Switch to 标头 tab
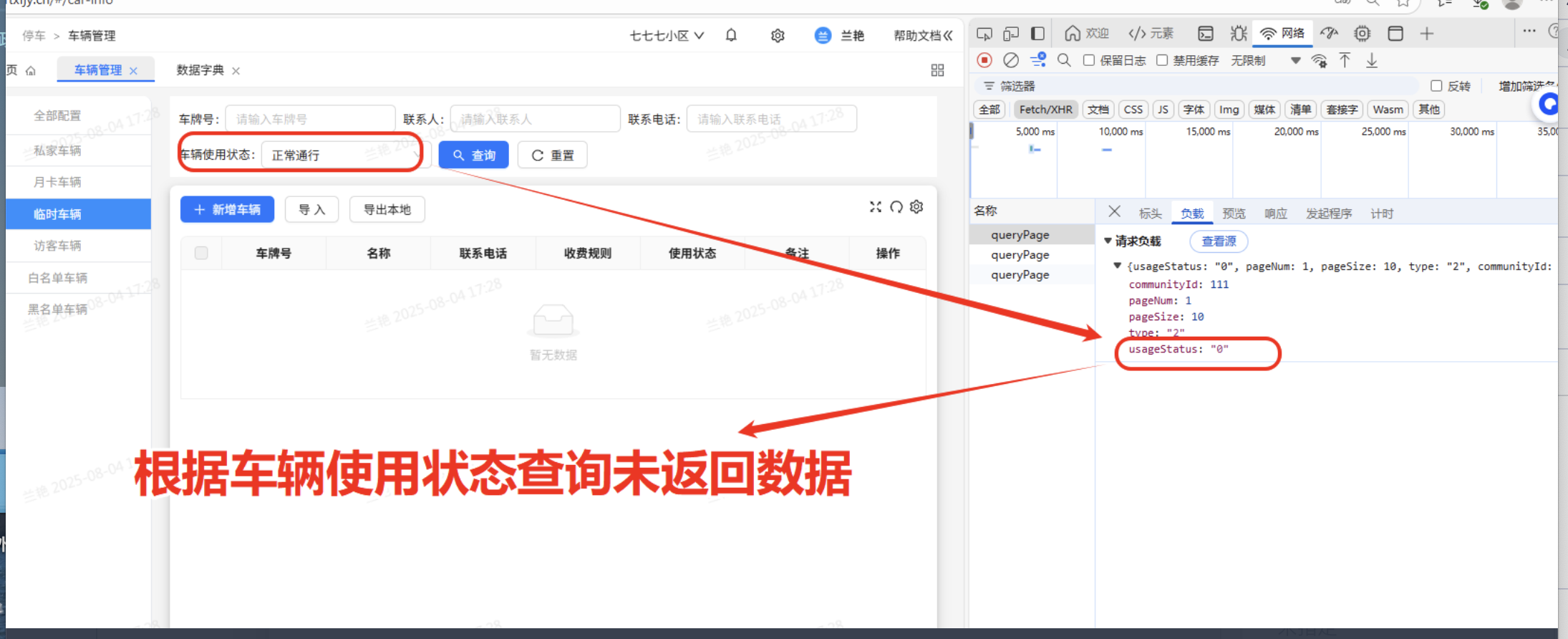 coord(1150,213)
